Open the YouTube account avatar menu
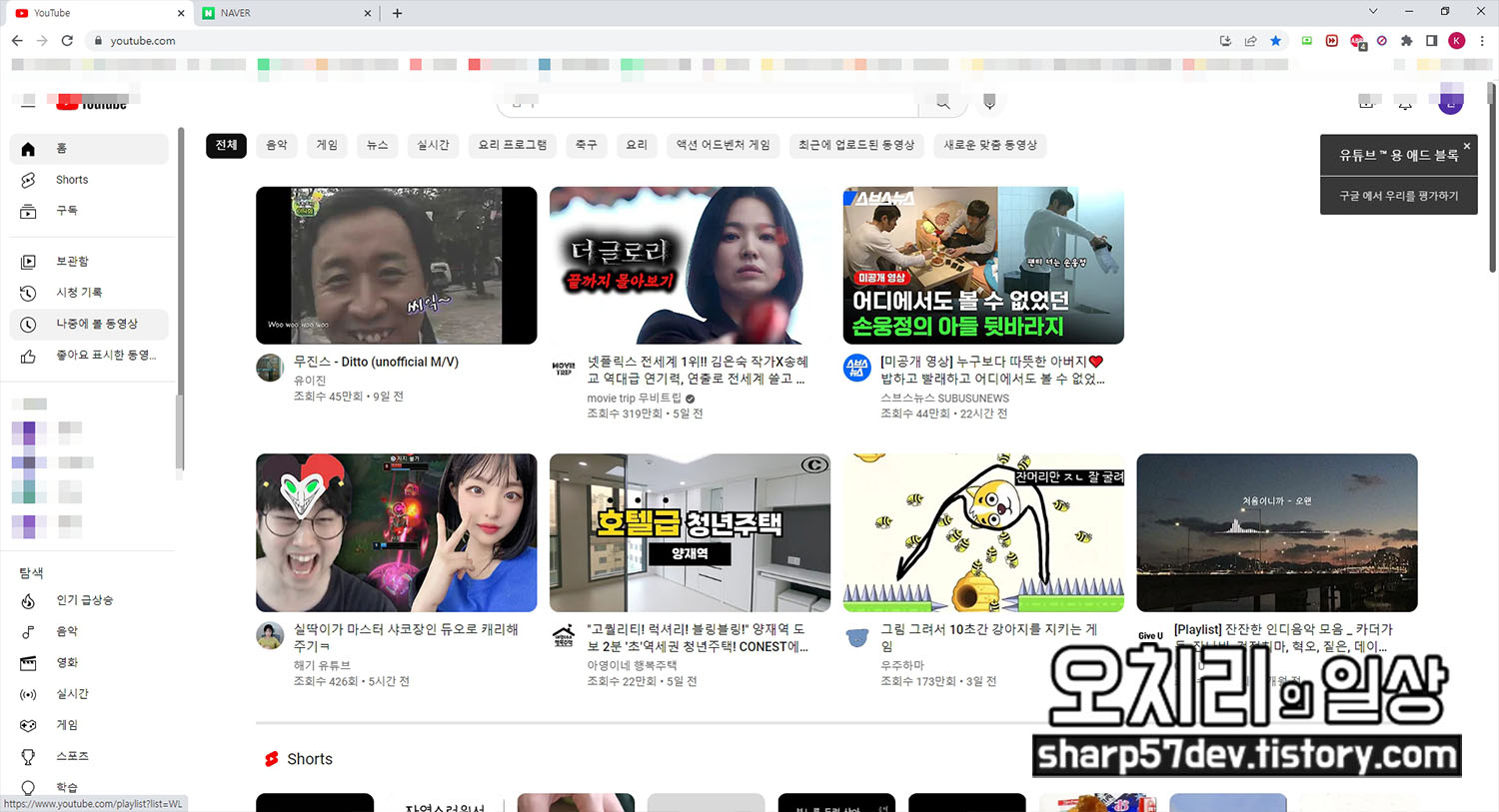This screenshot has height=812, width=1499. [x=1451, y=102]
